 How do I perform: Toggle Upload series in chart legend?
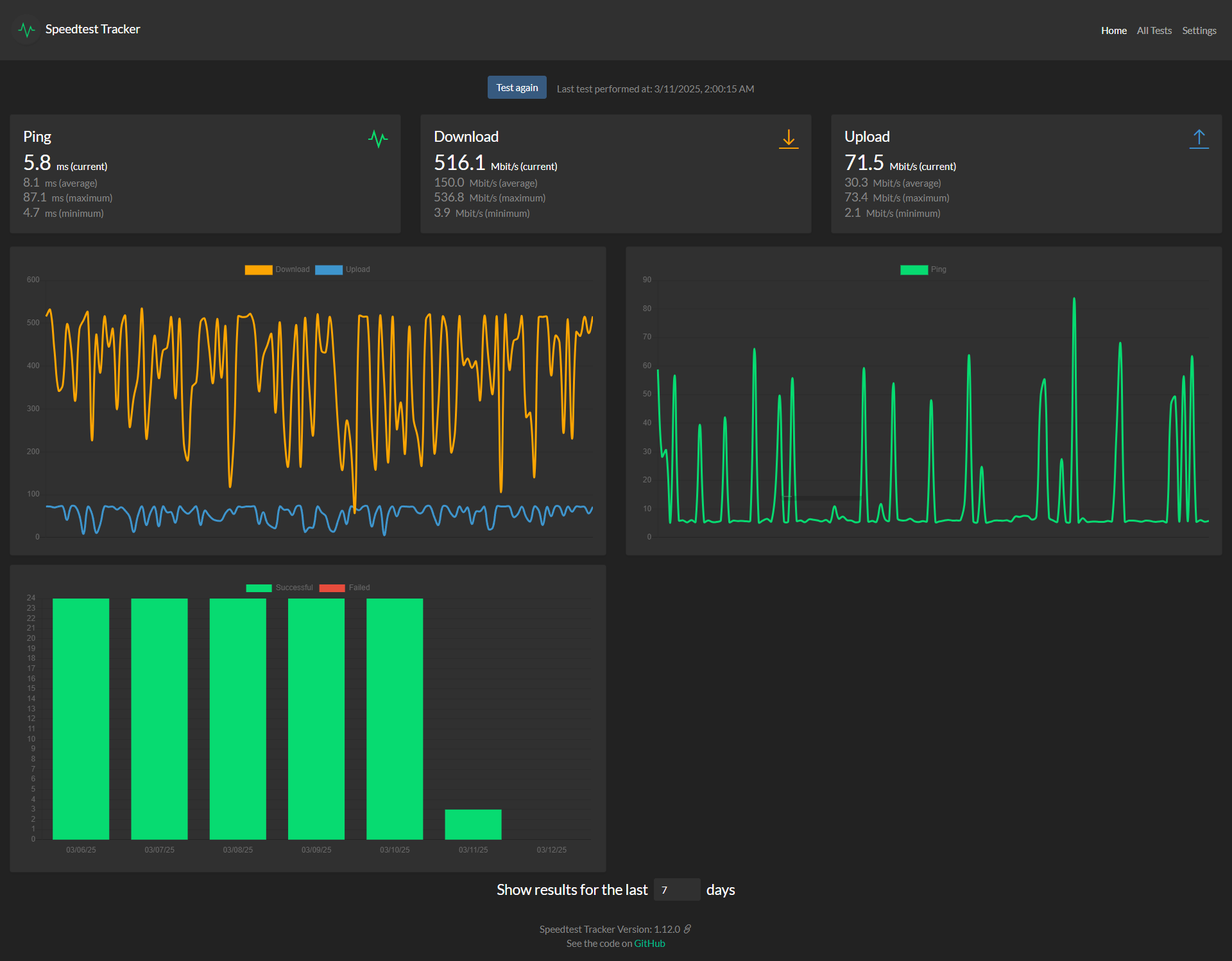click(x=343, y=269)
